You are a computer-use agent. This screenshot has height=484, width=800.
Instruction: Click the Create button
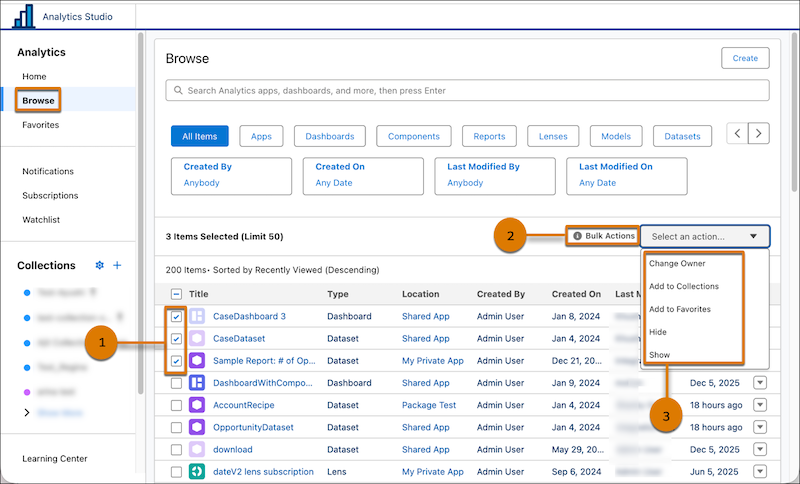coord(745,58)
